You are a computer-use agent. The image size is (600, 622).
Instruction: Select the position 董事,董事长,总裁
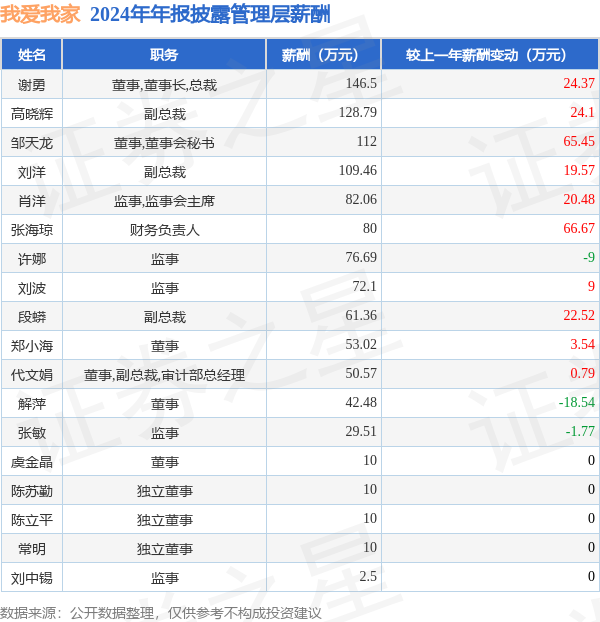click(164, 85)
